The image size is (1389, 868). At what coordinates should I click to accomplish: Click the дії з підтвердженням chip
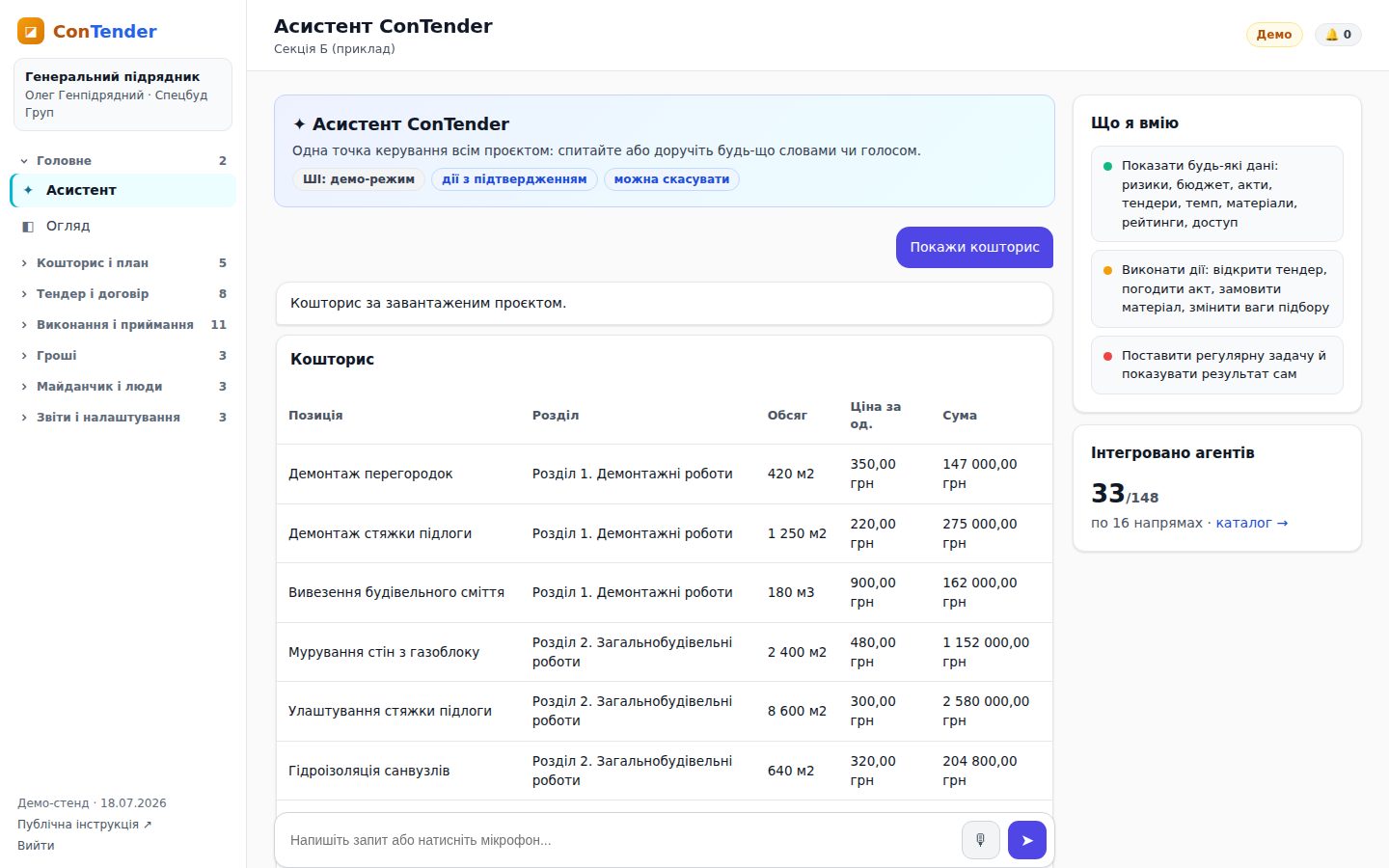[514, 179]
